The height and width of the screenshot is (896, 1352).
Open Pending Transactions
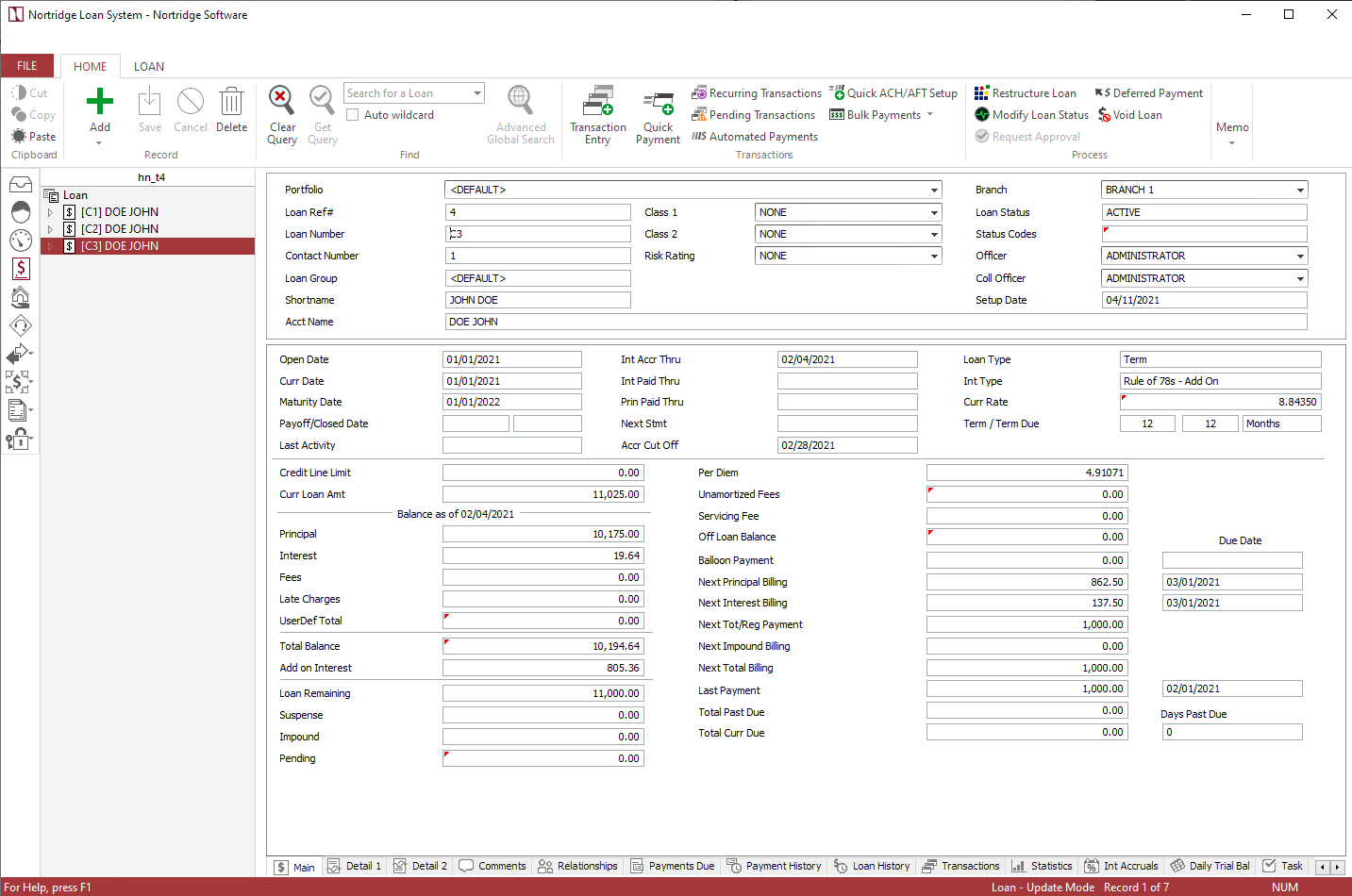[754, 115]
